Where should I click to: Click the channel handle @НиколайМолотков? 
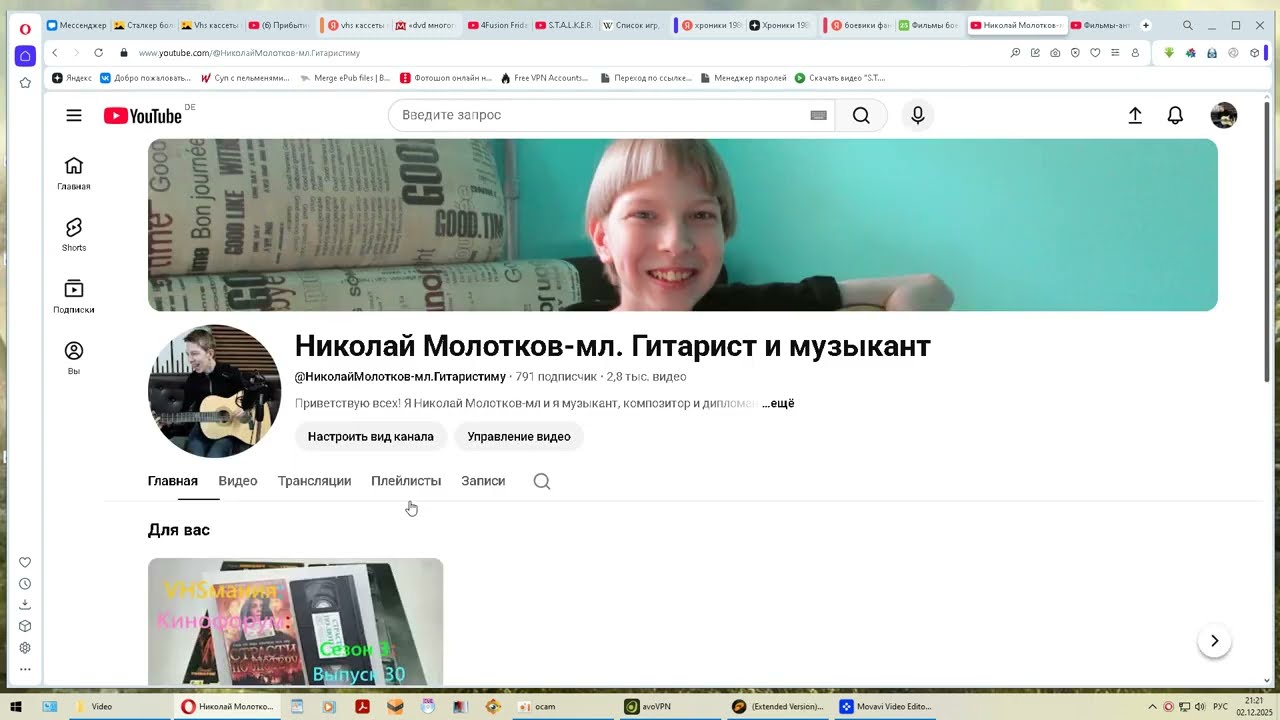point(400,377)
